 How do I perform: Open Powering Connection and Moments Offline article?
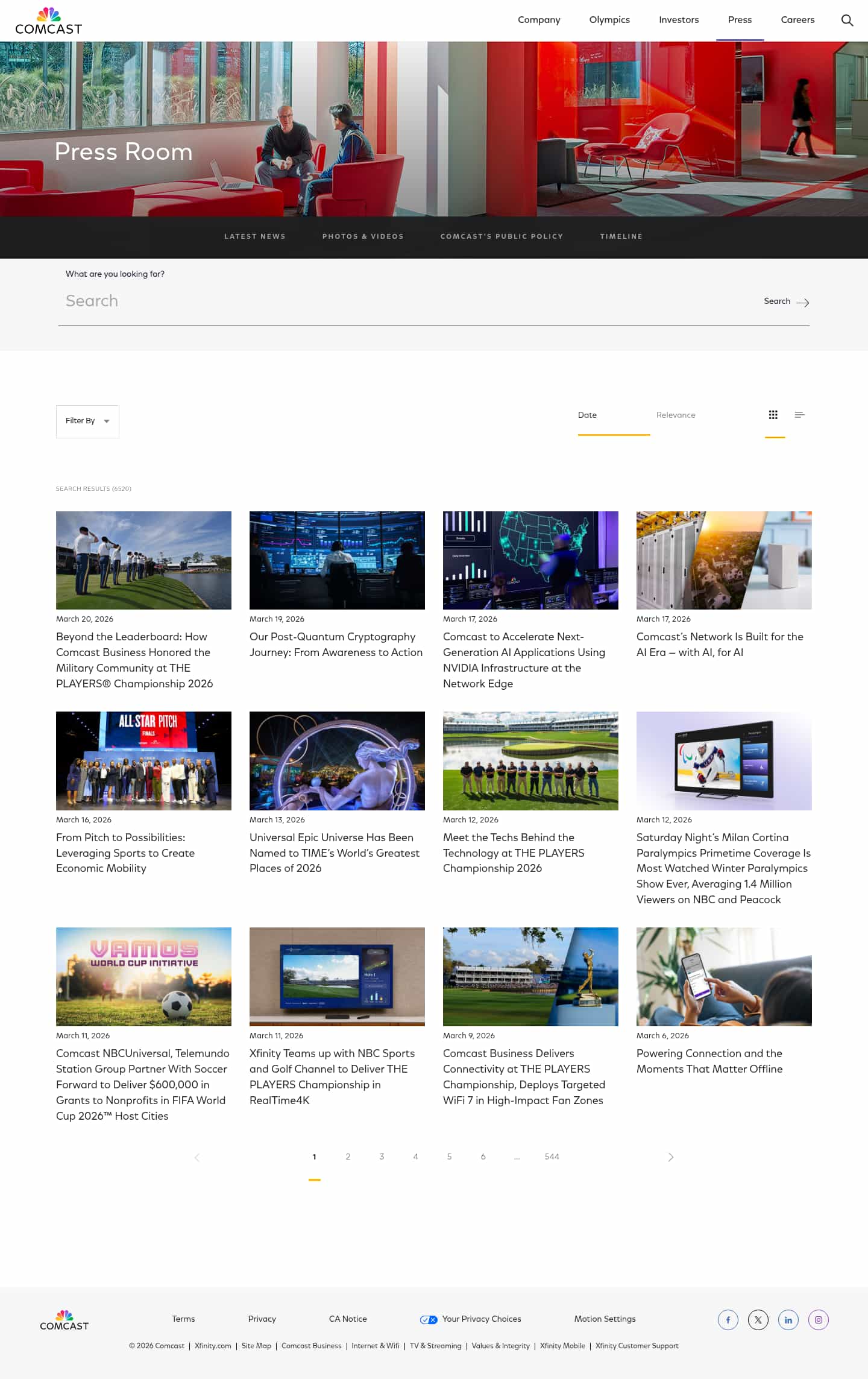tap(709, 1061)
